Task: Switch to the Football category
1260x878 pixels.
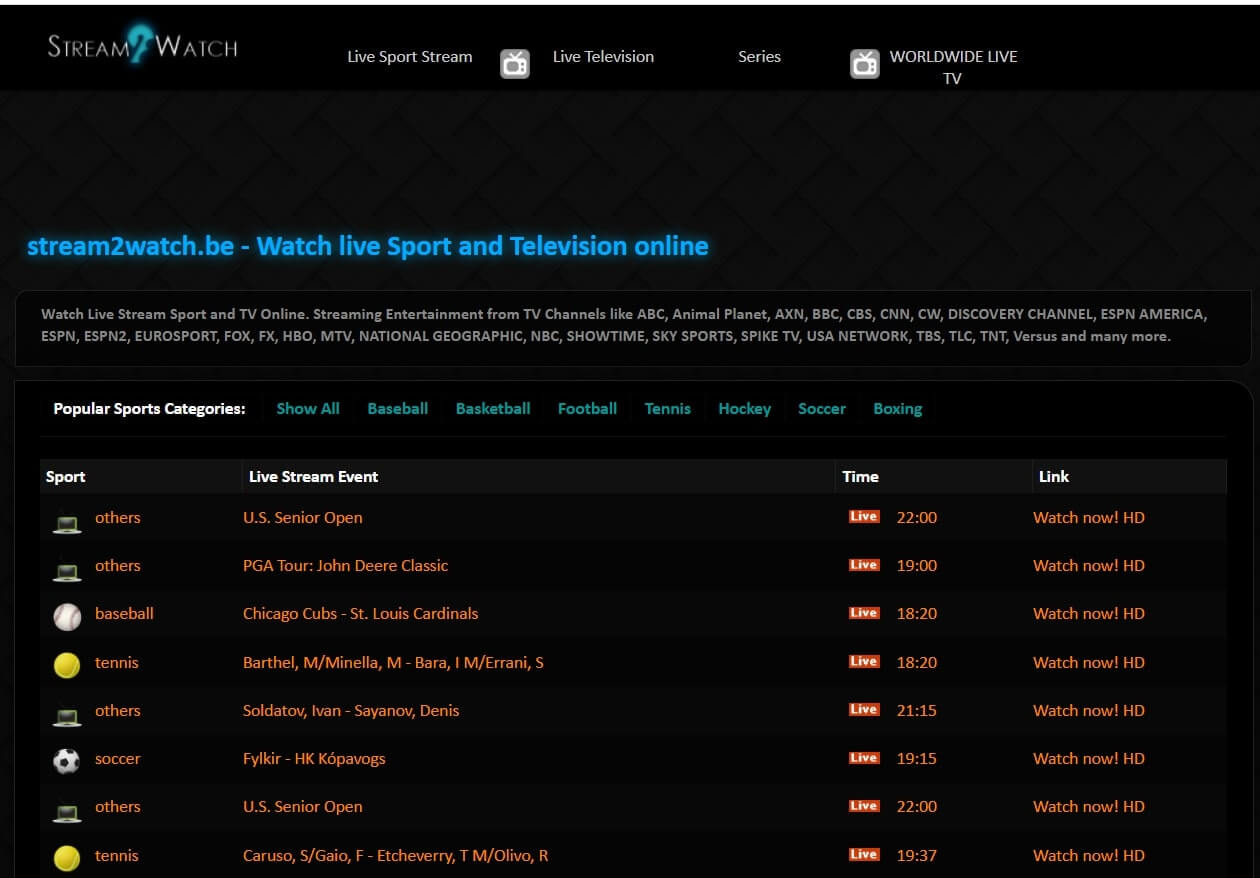Action: pyautogui.click(x=587, y=408)
